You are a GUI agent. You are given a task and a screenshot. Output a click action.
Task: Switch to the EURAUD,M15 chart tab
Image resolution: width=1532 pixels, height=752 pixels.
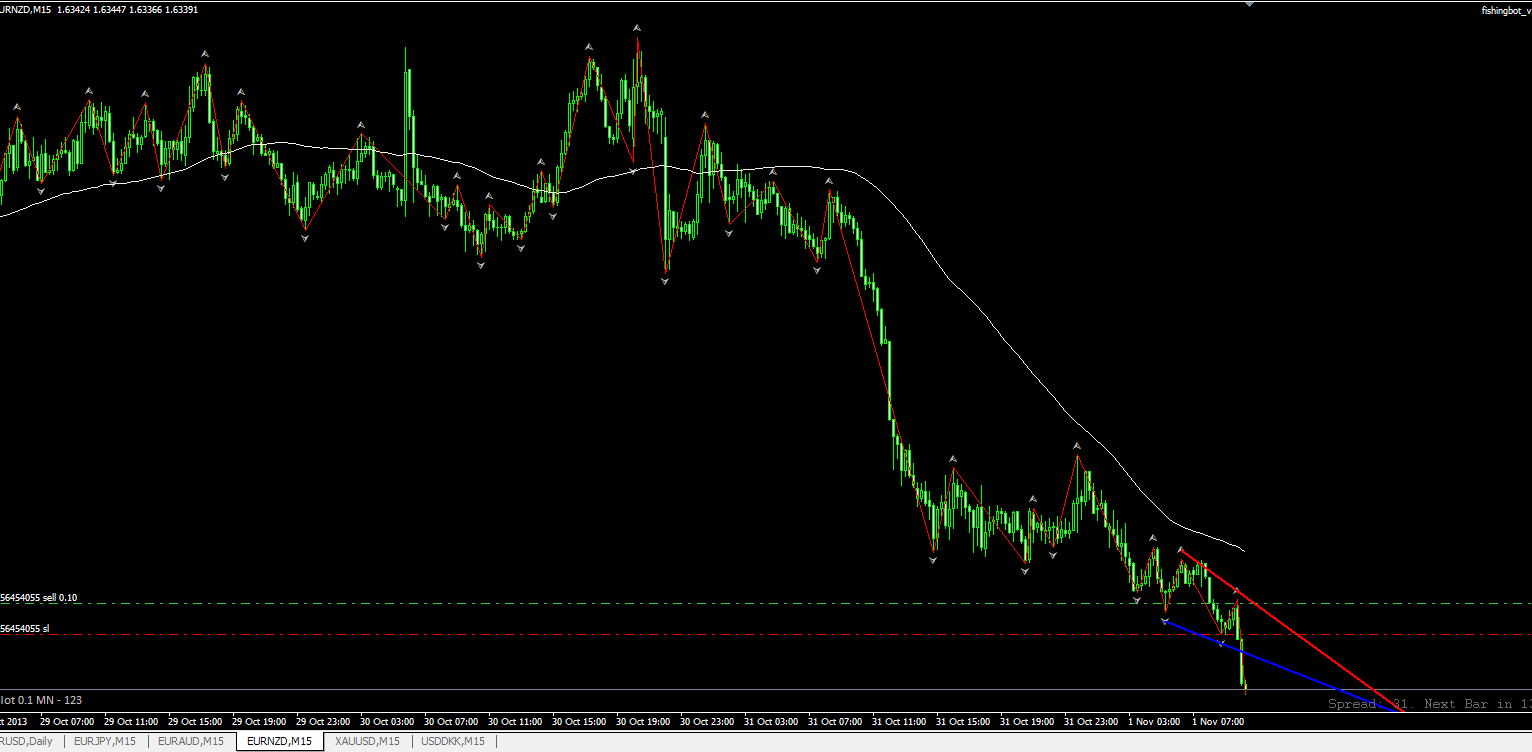click(x=191, y=741)
